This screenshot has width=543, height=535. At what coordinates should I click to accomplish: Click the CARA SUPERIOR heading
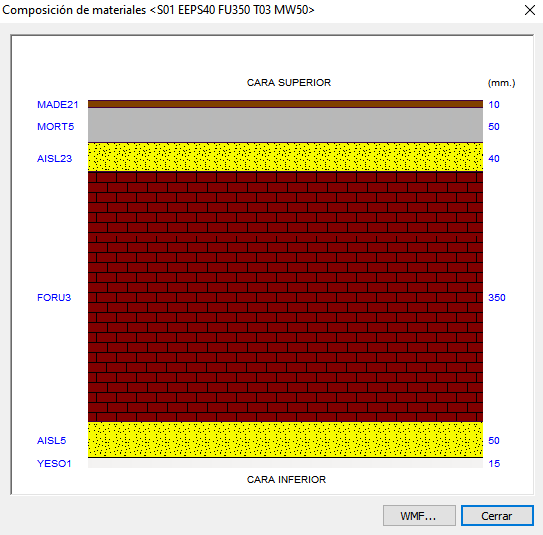289,82
